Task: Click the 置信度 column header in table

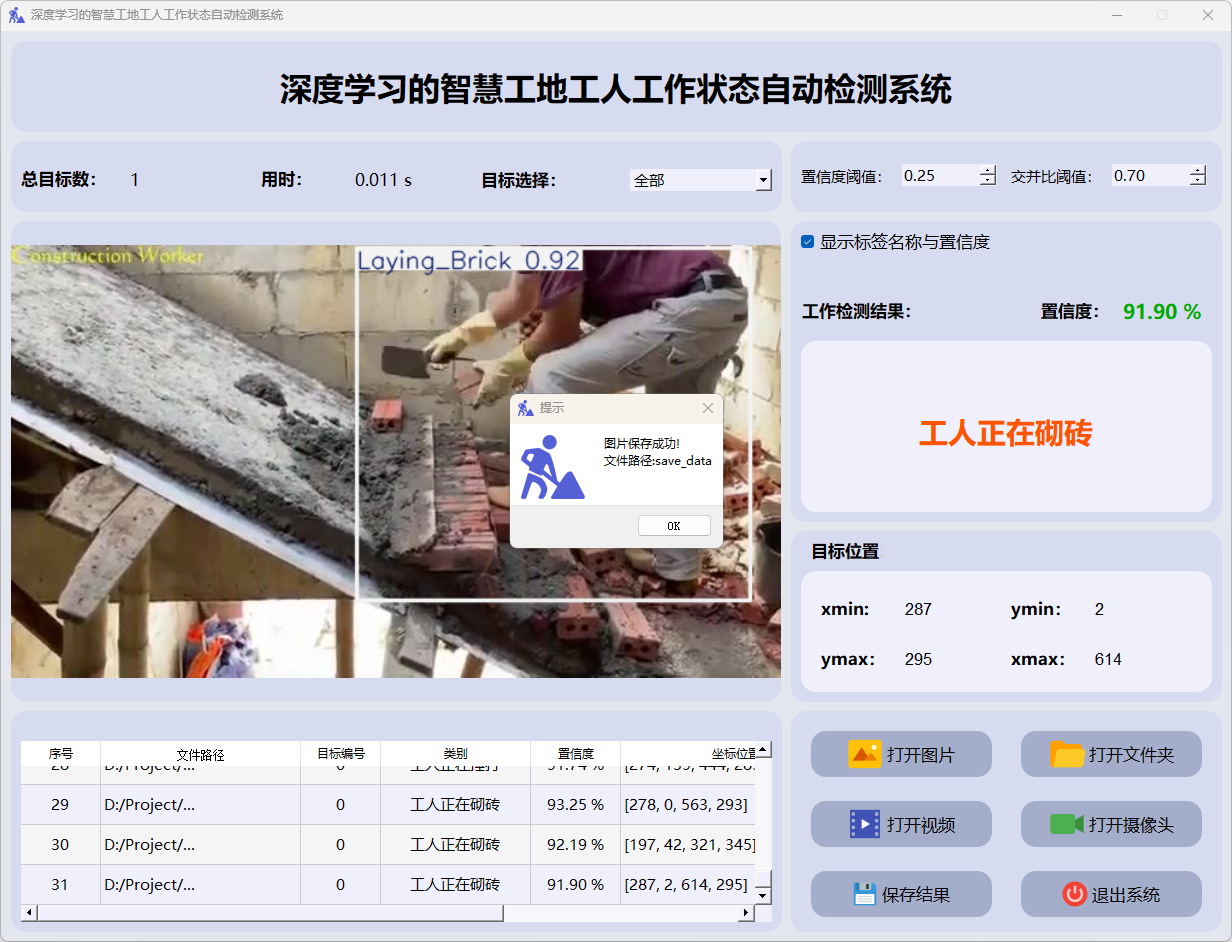Action: (x=576, y=754)
